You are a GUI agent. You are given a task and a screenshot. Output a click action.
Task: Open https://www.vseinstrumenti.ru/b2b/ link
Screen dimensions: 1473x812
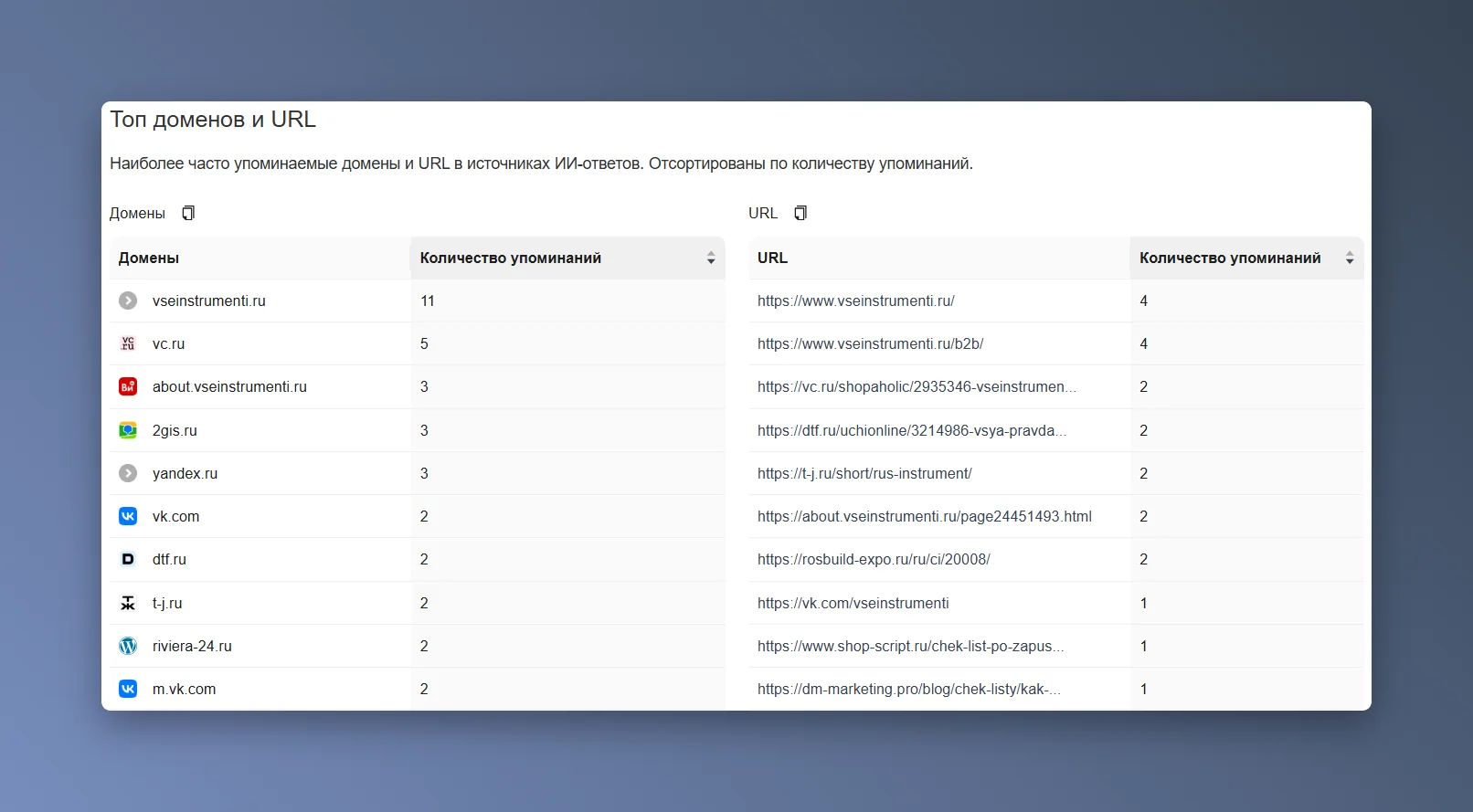click(x=870, y=343)
